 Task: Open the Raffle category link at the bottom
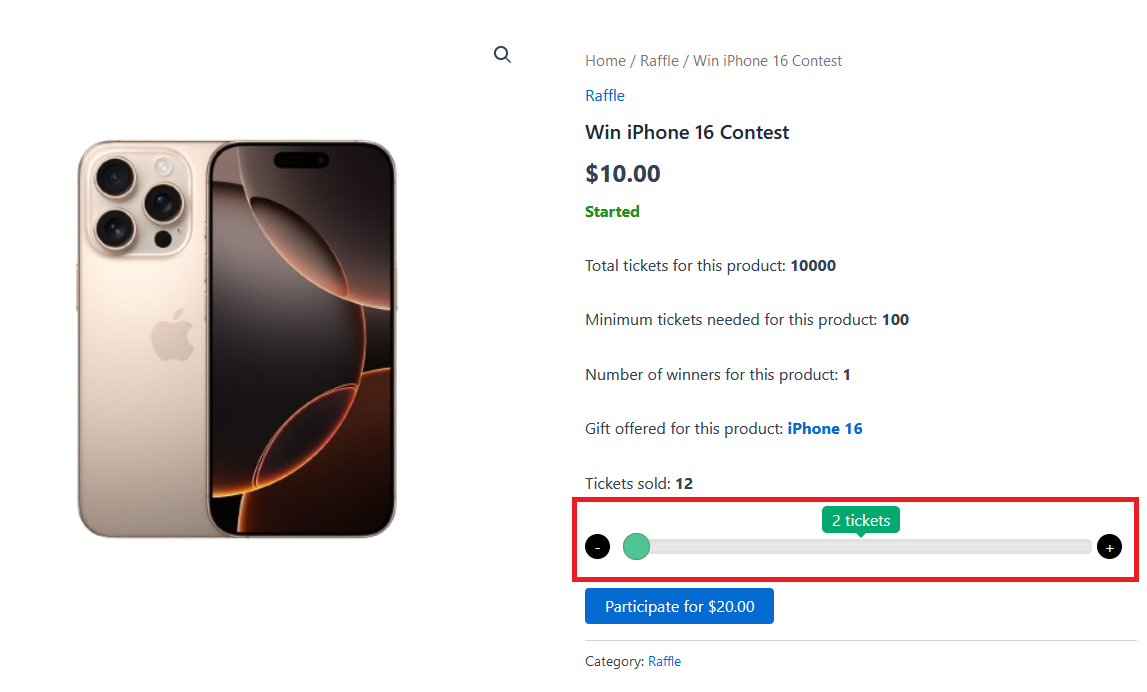664,661
